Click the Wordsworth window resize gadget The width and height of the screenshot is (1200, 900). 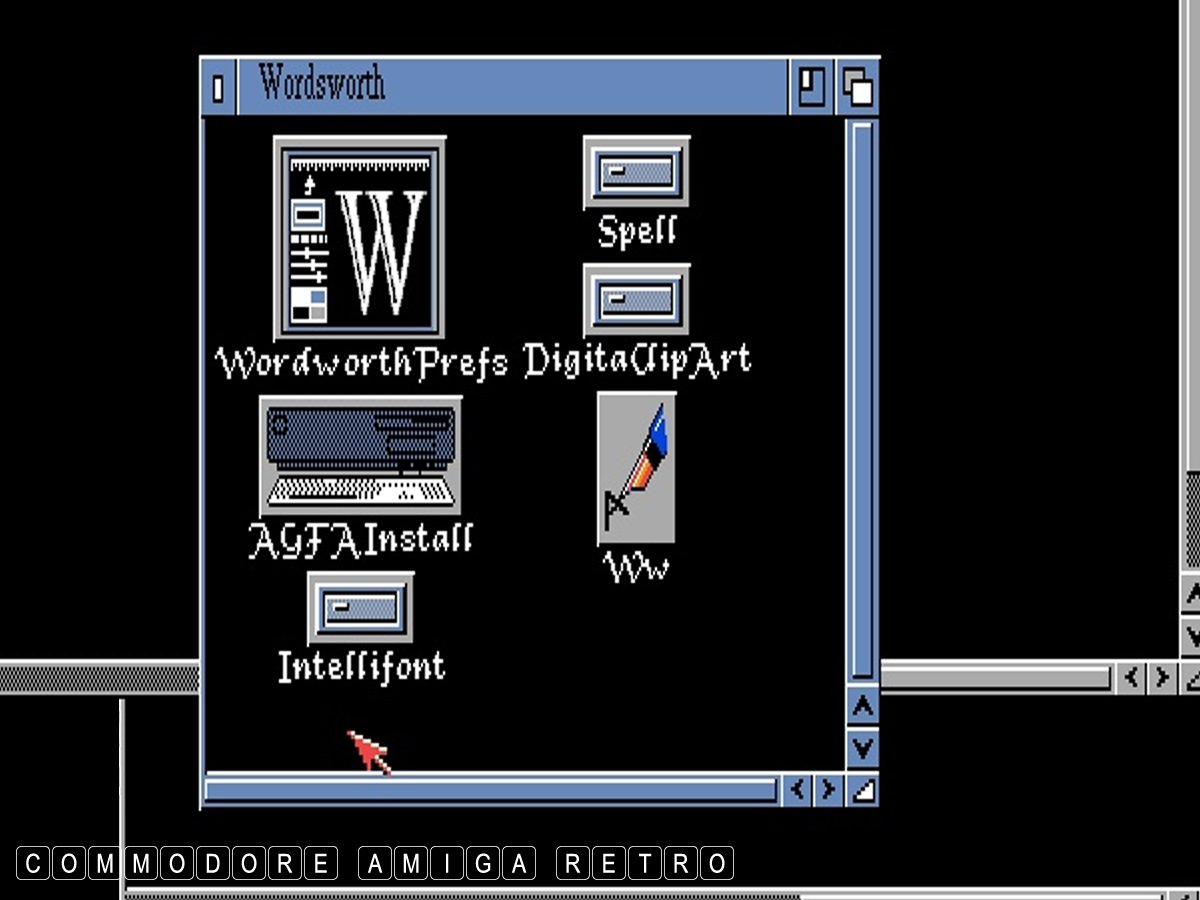coord(862,791)
